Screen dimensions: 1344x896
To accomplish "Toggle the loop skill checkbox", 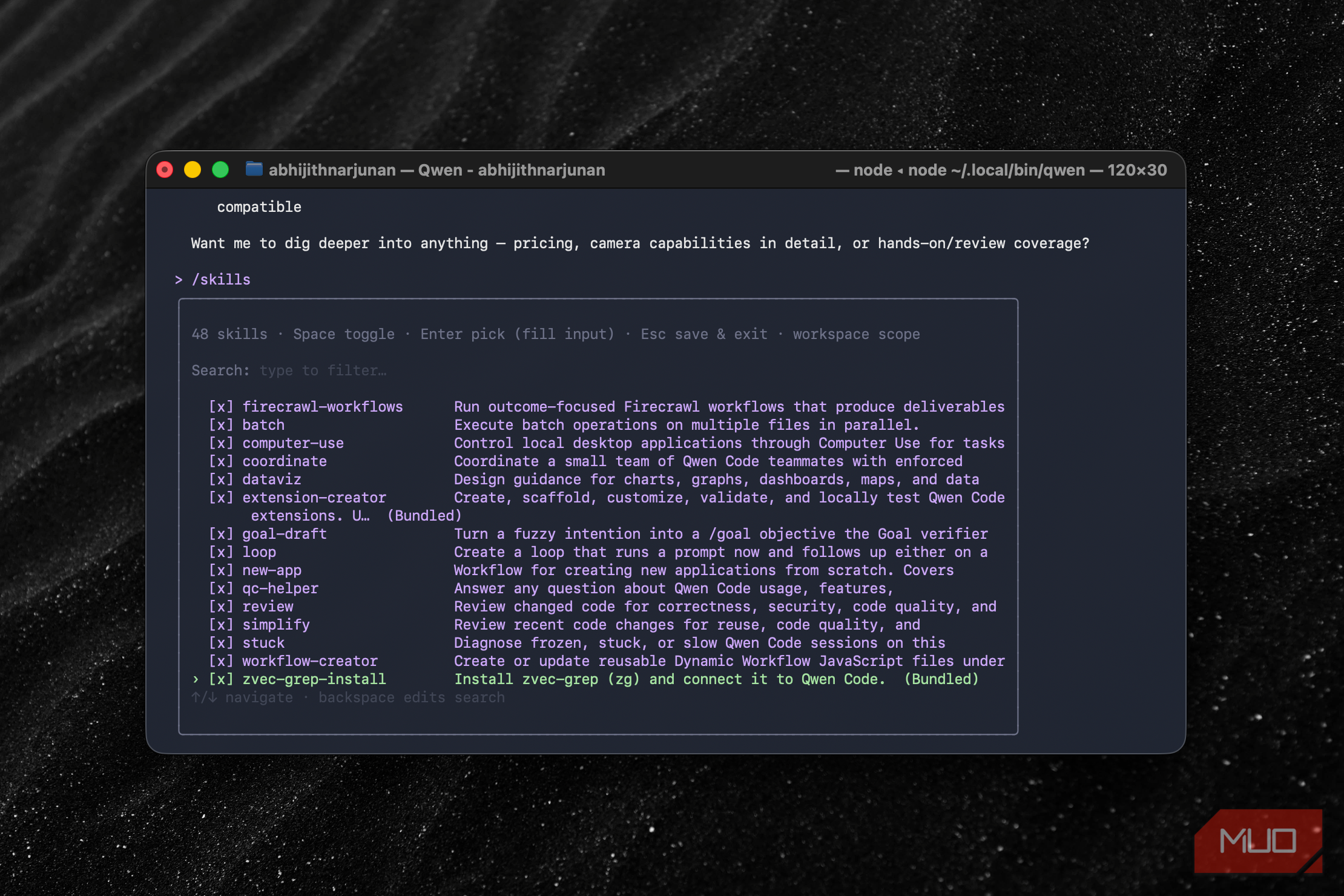I will pyautogui.click(x=221, y=552).
